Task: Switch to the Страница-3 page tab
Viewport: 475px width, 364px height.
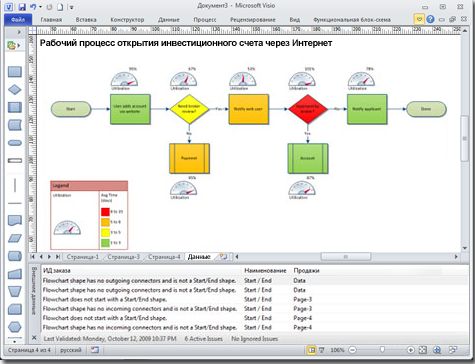Action: pos(124,257)
